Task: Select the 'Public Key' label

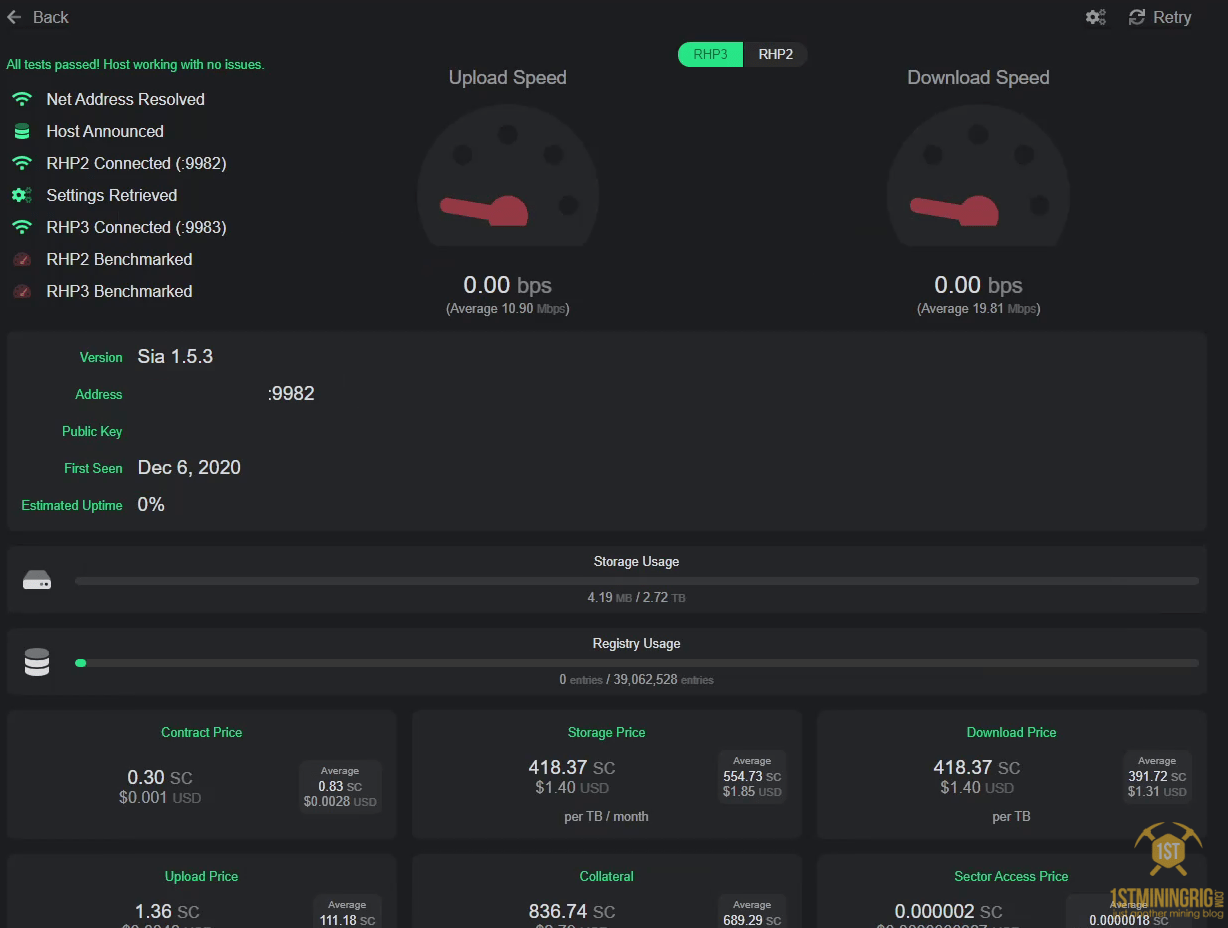Action: (x=92, y=431)
